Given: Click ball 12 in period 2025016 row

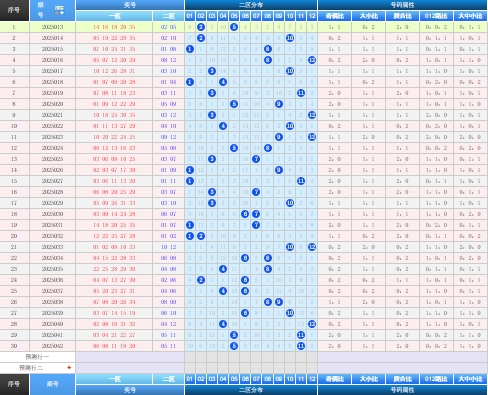Looking at the screenshot, I should 312,60.
